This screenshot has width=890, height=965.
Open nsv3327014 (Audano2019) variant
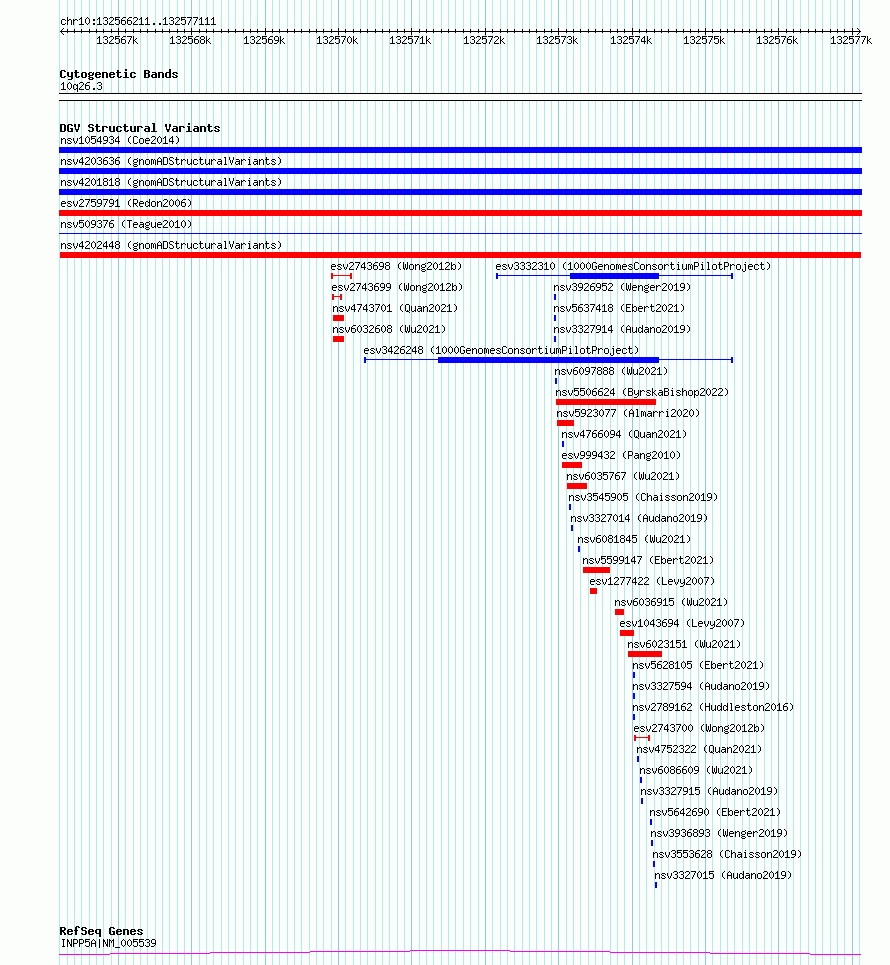click(x=639, y=518)
